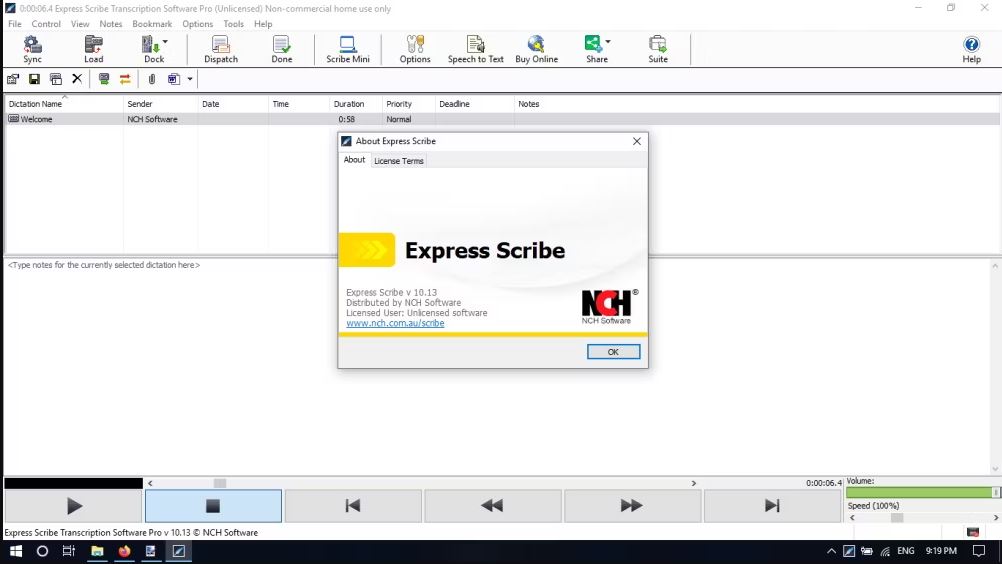Open the Suite toolbar icon
This screenshot has height=564, width=1002.
(x=658, y=49)
